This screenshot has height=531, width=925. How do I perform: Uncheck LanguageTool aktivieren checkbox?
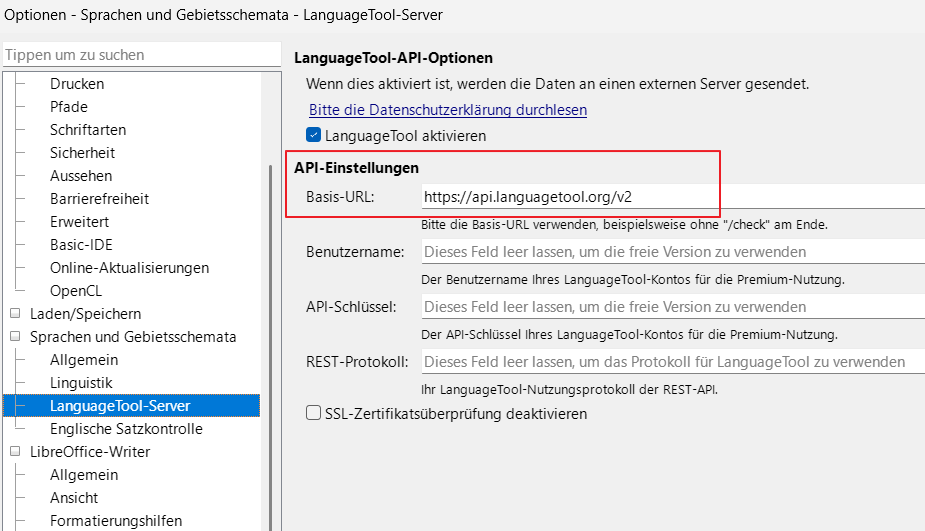click(314, 135)
